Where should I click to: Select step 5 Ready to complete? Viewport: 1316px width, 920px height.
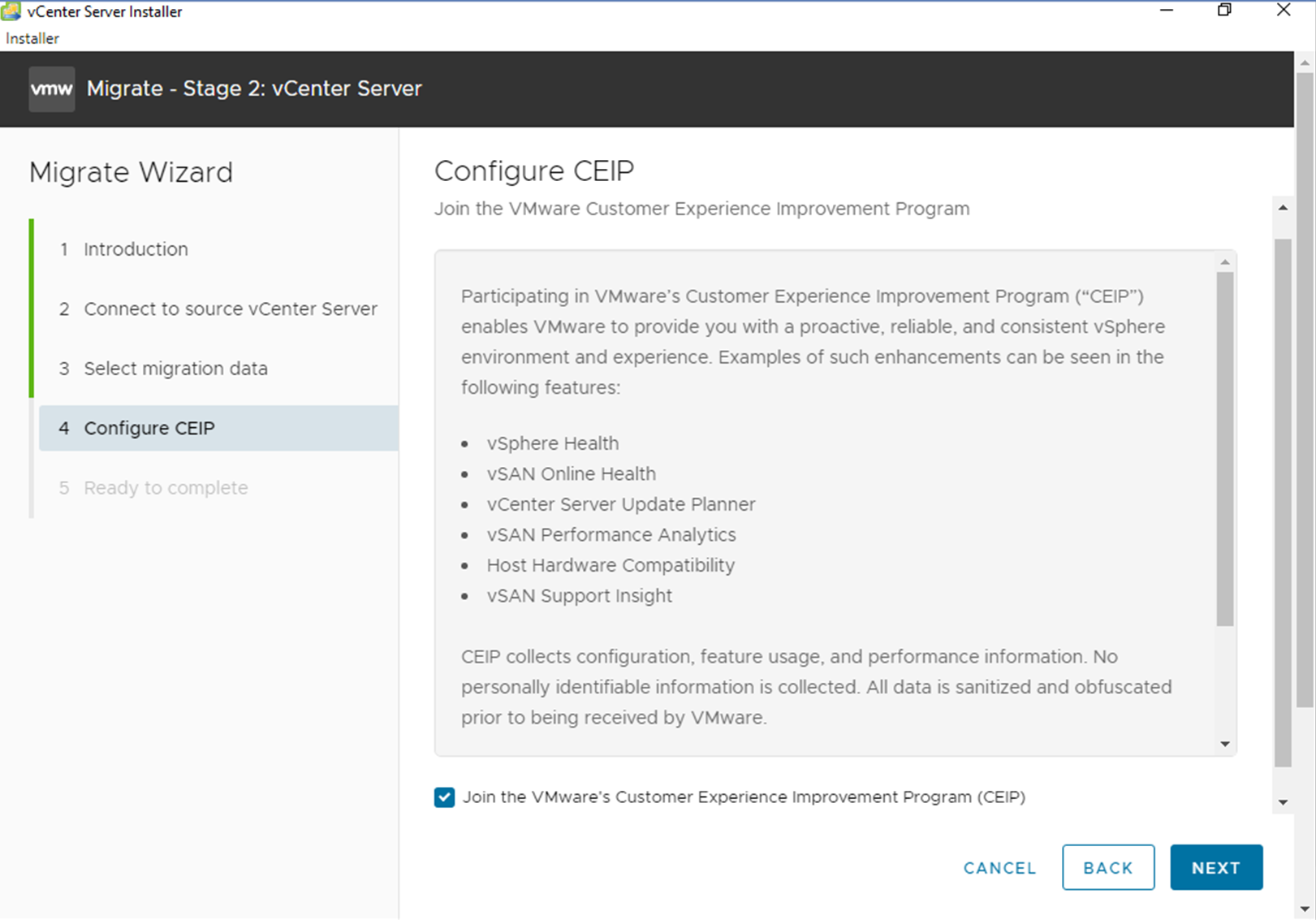[x=154, y=488]
